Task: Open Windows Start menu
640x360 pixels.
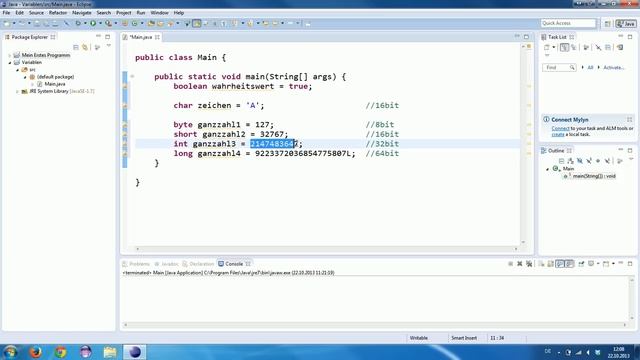Action: click(x=11, y=351)
